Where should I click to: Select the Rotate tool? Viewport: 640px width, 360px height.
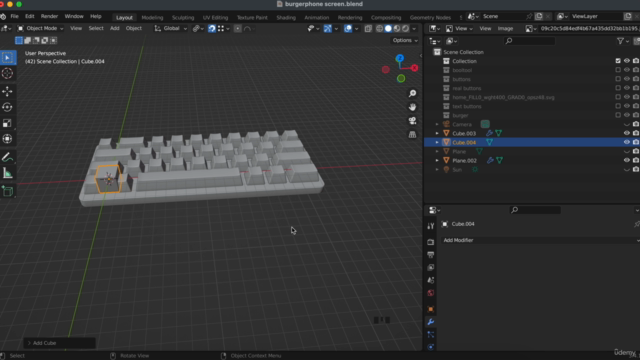point(7,107)
